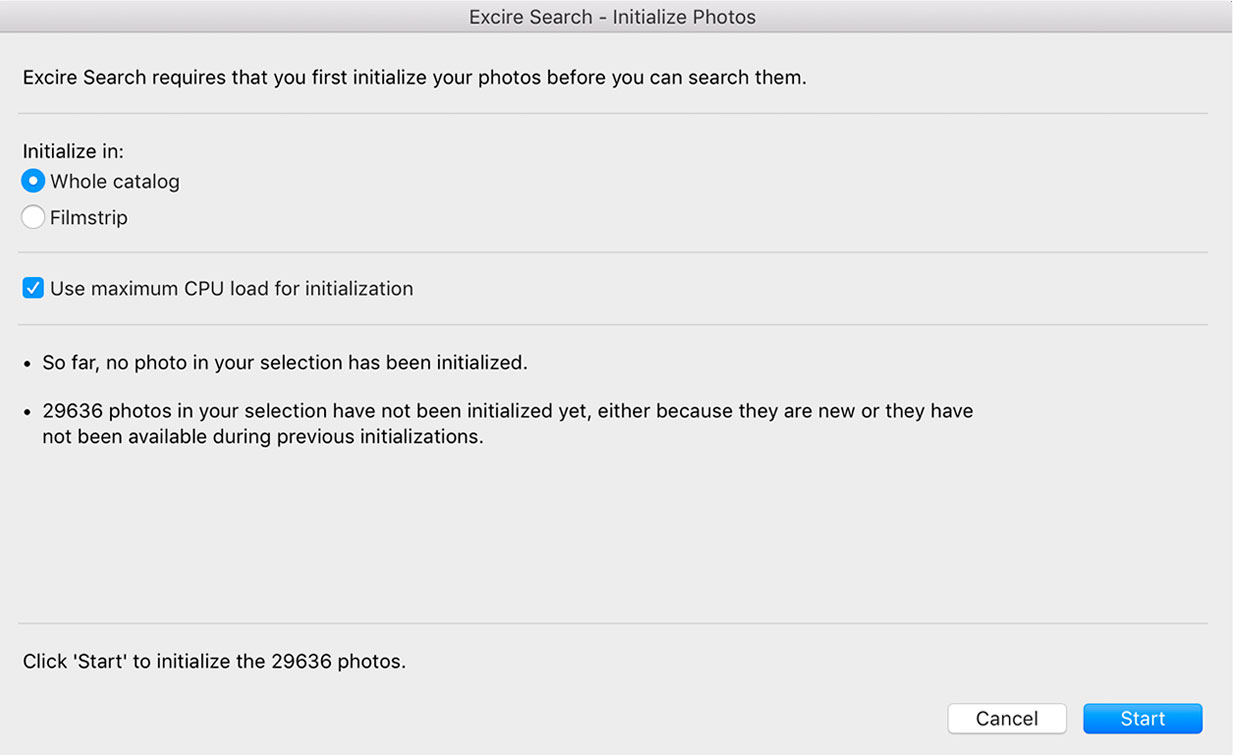Click the "Initialize in:" heading
This screenshot has height=755, width=1233.
tap(73, 152)
